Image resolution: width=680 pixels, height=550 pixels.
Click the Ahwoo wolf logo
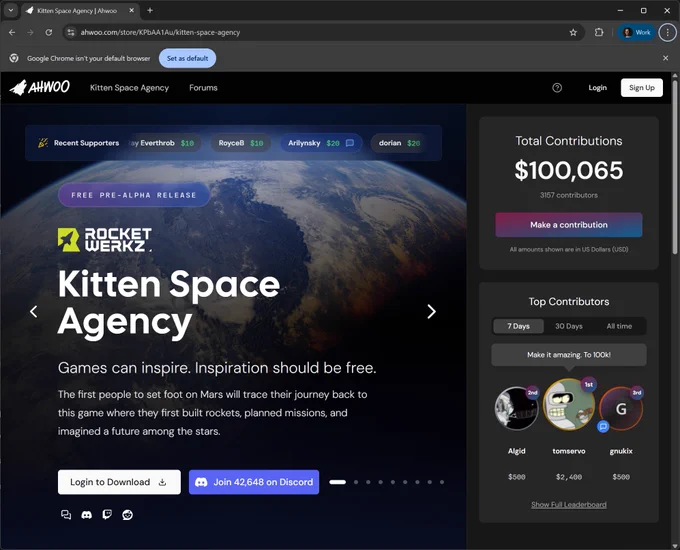tap(40, 88)
